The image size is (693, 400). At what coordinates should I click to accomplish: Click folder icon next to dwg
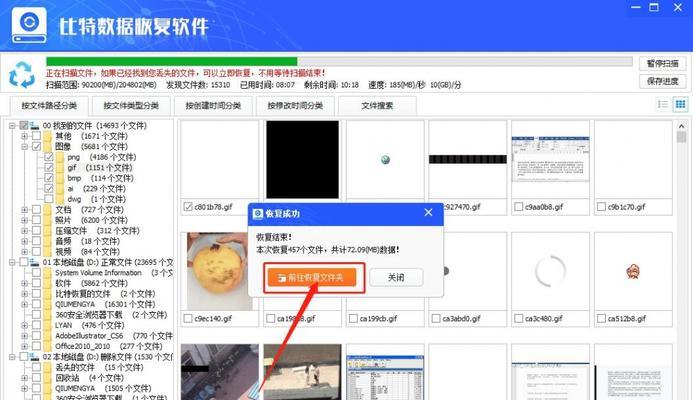pyautogui.click(x=60, y=199)
